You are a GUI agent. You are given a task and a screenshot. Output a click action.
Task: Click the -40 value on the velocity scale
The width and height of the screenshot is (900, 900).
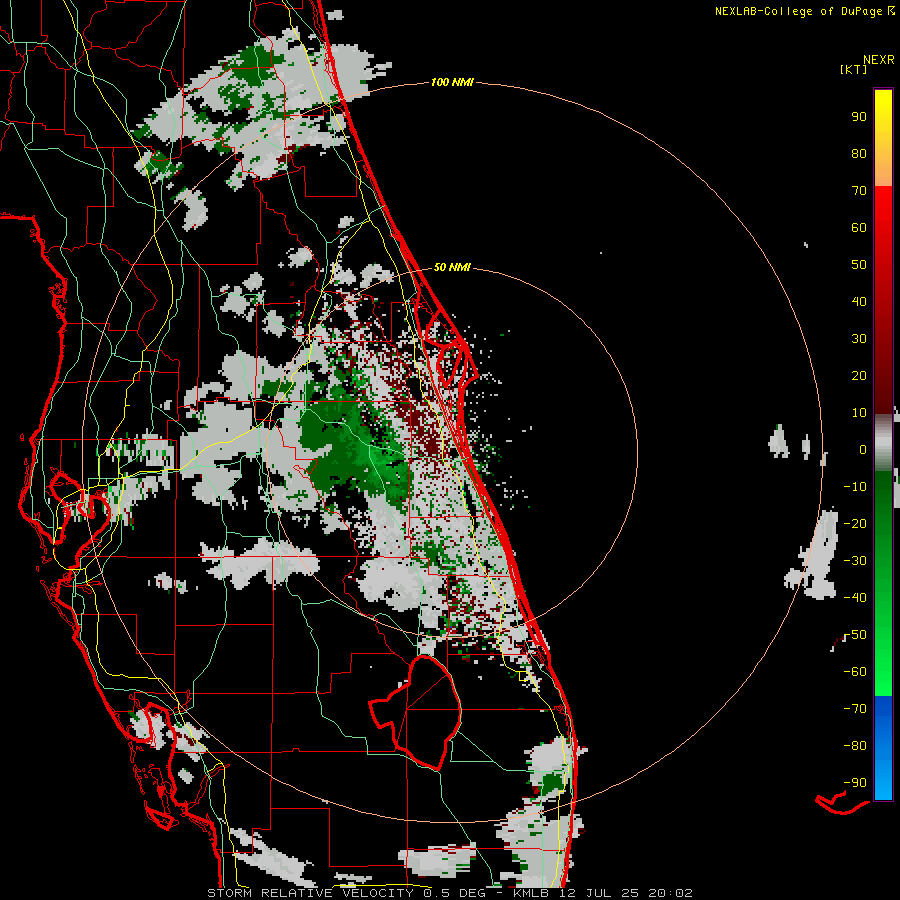(855, 598)
